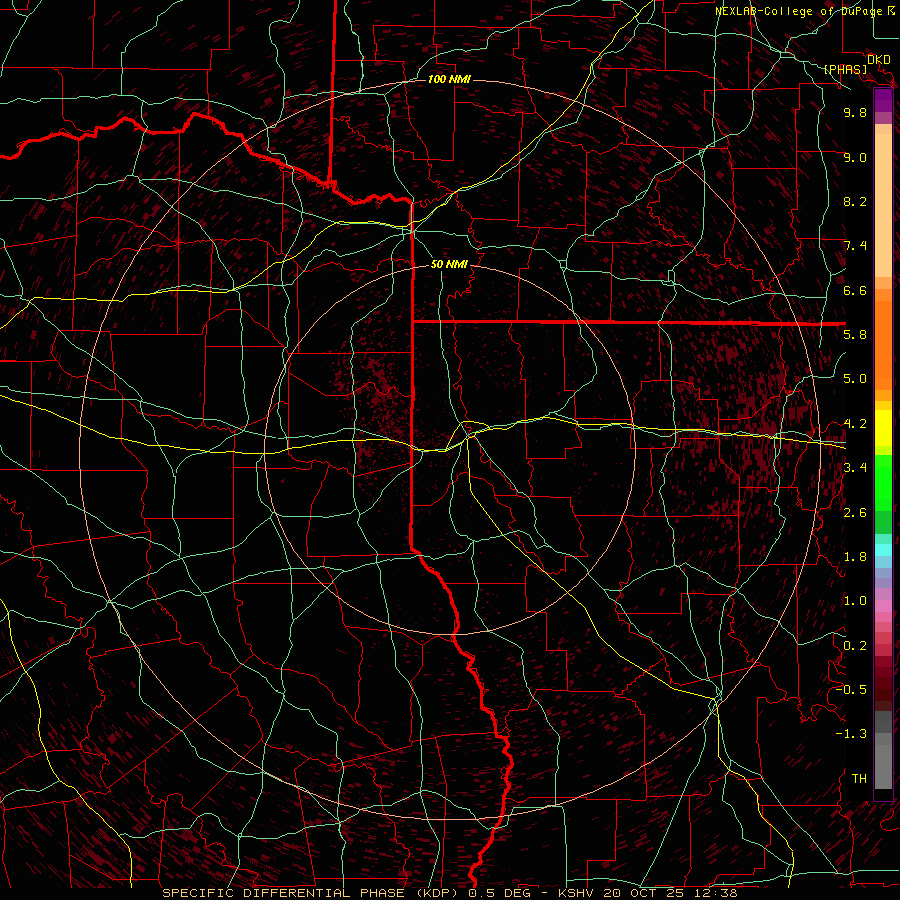Screen dimensions: 900x900
Task: Click the '50 NMI' range ring label
Action: tap(449, 264)
